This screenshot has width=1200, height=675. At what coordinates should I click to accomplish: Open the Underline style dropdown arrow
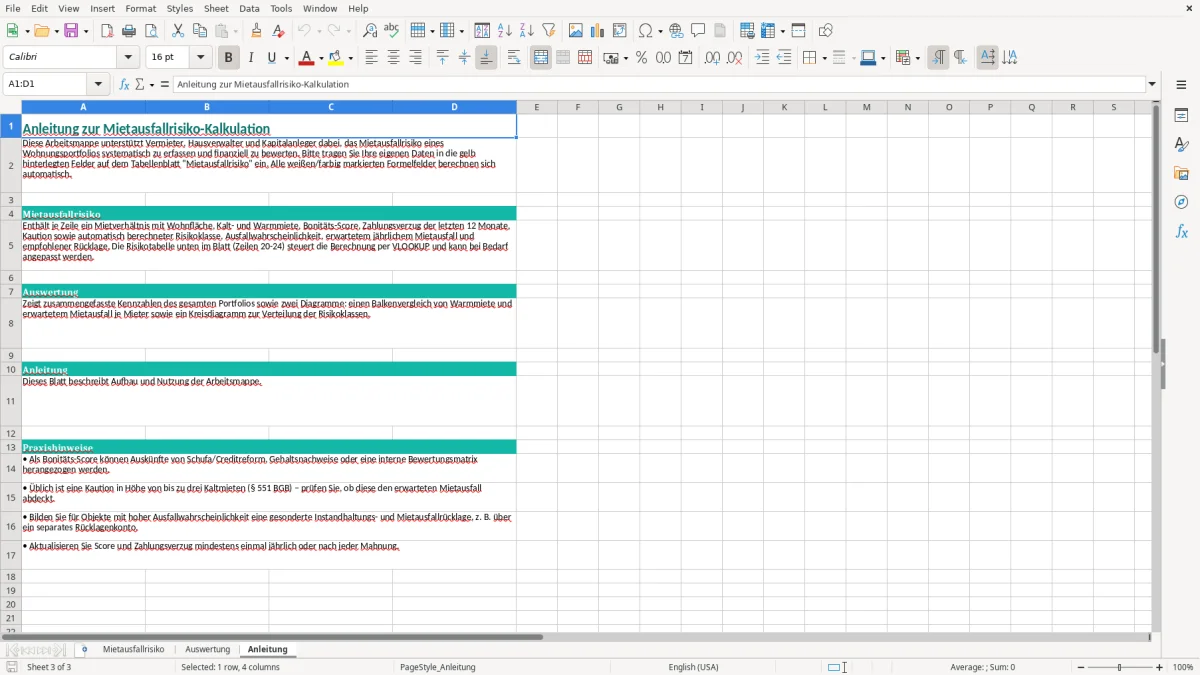tap(286, 58)
